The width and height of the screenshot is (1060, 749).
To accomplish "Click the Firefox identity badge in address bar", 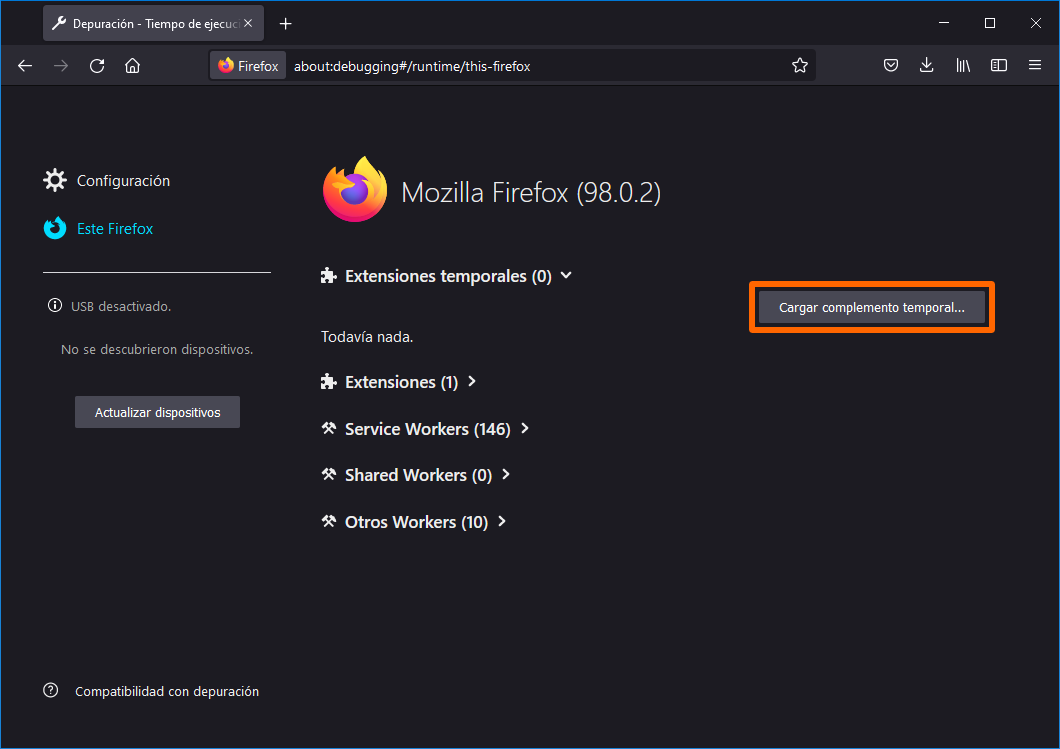I will click(x=248, y=66).
